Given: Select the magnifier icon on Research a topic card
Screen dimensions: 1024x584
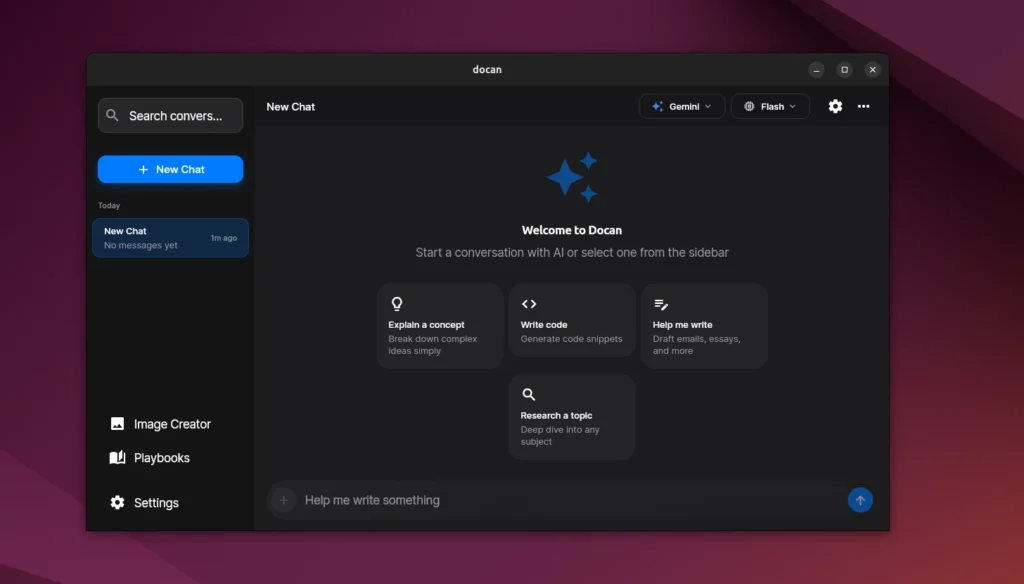Looking at the screenshot, I should [x=529, y=394].
